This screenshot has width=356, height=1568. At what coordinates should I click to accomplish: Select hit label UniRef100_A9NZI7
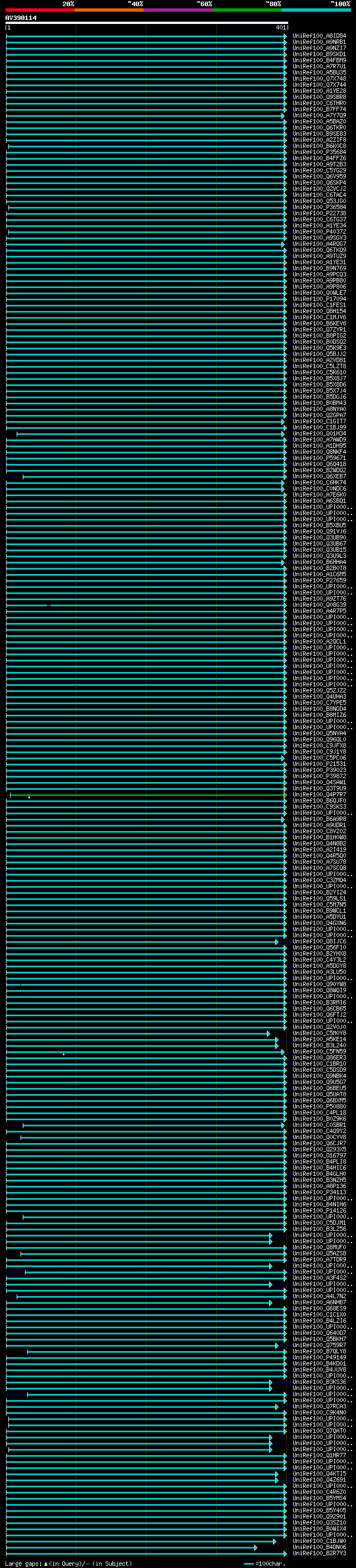(x=319, y=48)
